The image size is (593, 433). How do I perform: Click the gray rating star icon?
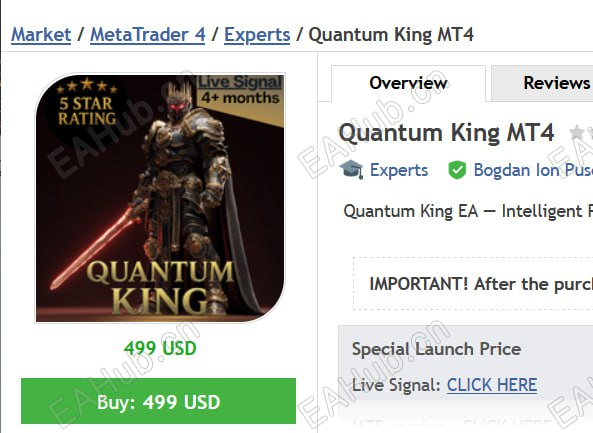point(577,133)
